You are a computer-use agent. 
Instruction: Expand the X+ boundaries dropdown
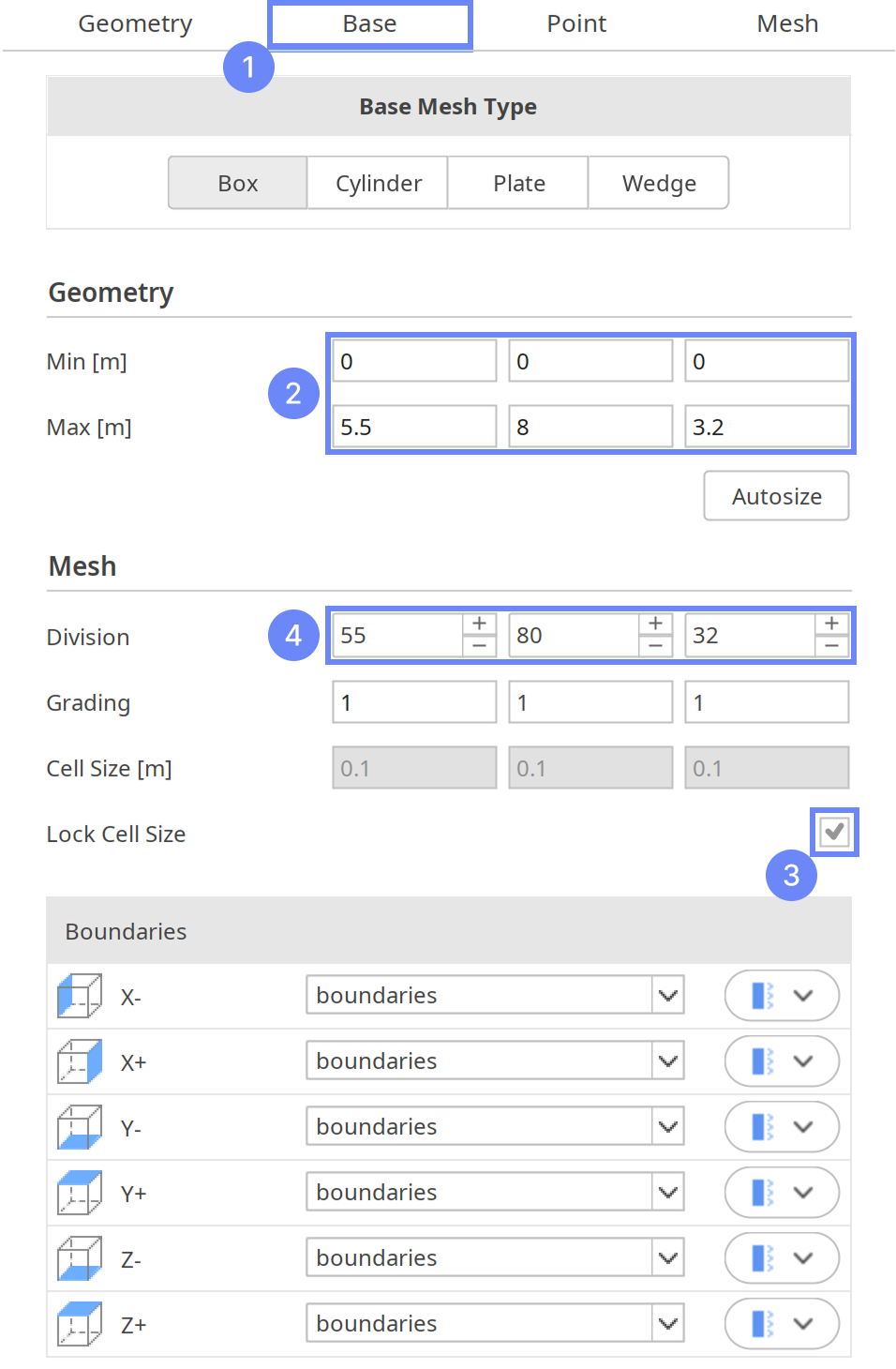(667, 1061)
